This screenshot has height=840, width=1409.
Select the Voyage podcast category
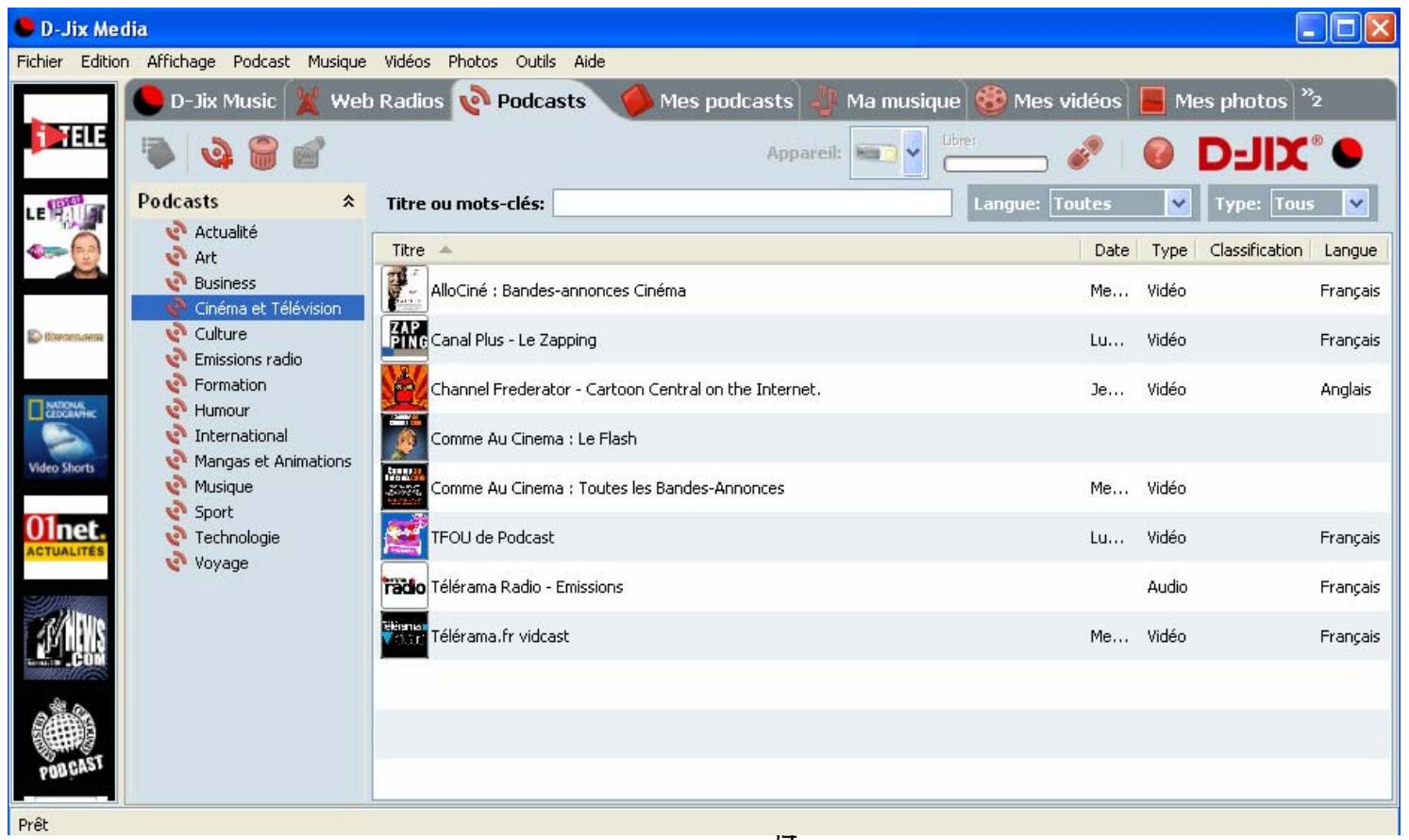pyautogui.click(x=221, y=563)
